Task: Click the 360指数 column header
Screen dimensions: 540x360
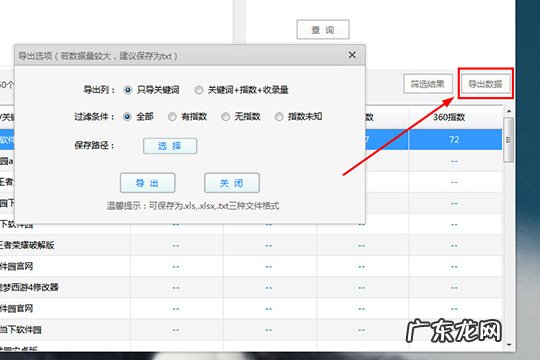Action: 455,117
